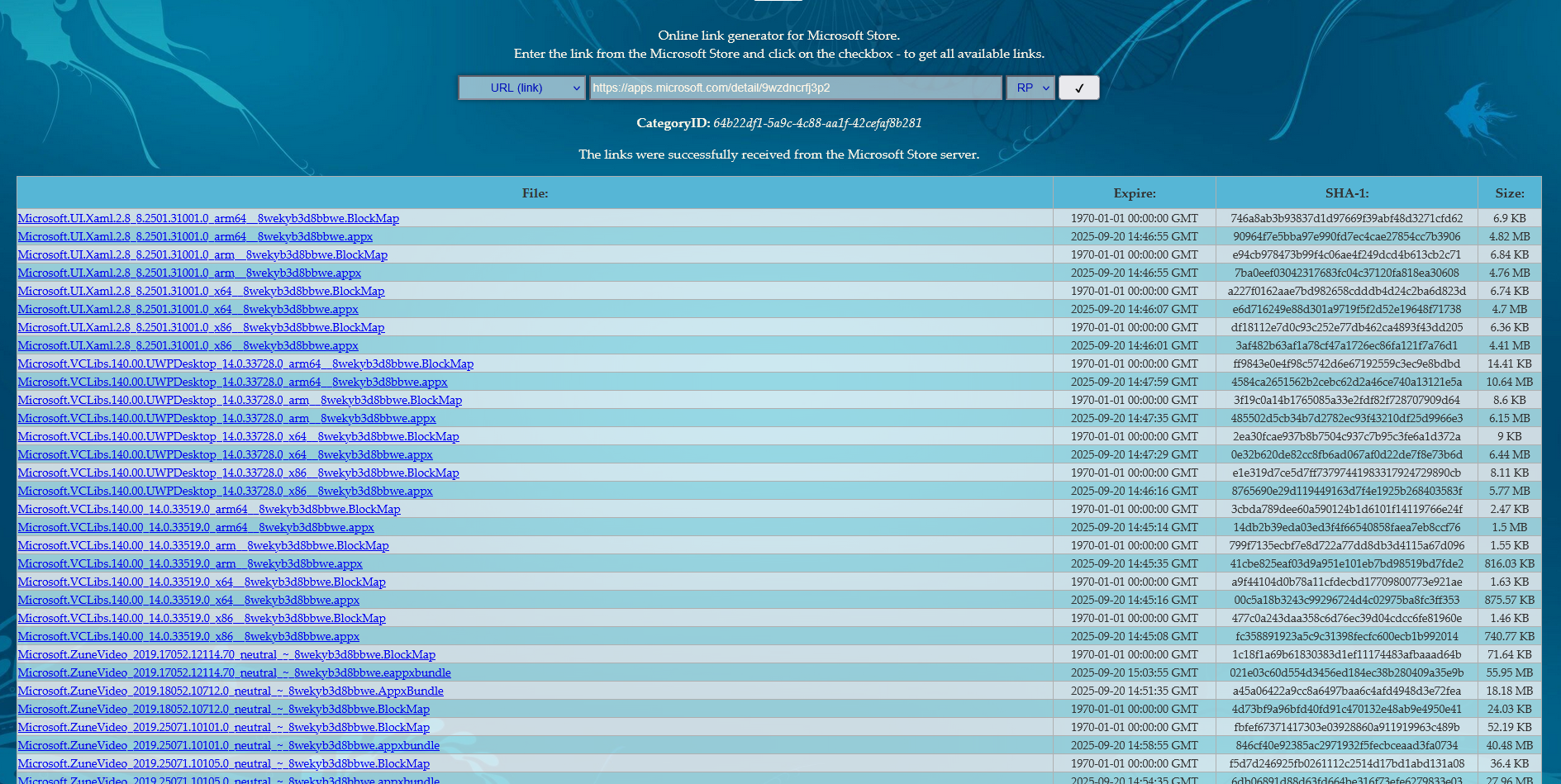Click the success message about Microsoft Store server

pyautogui.click(x=778, y=154)
